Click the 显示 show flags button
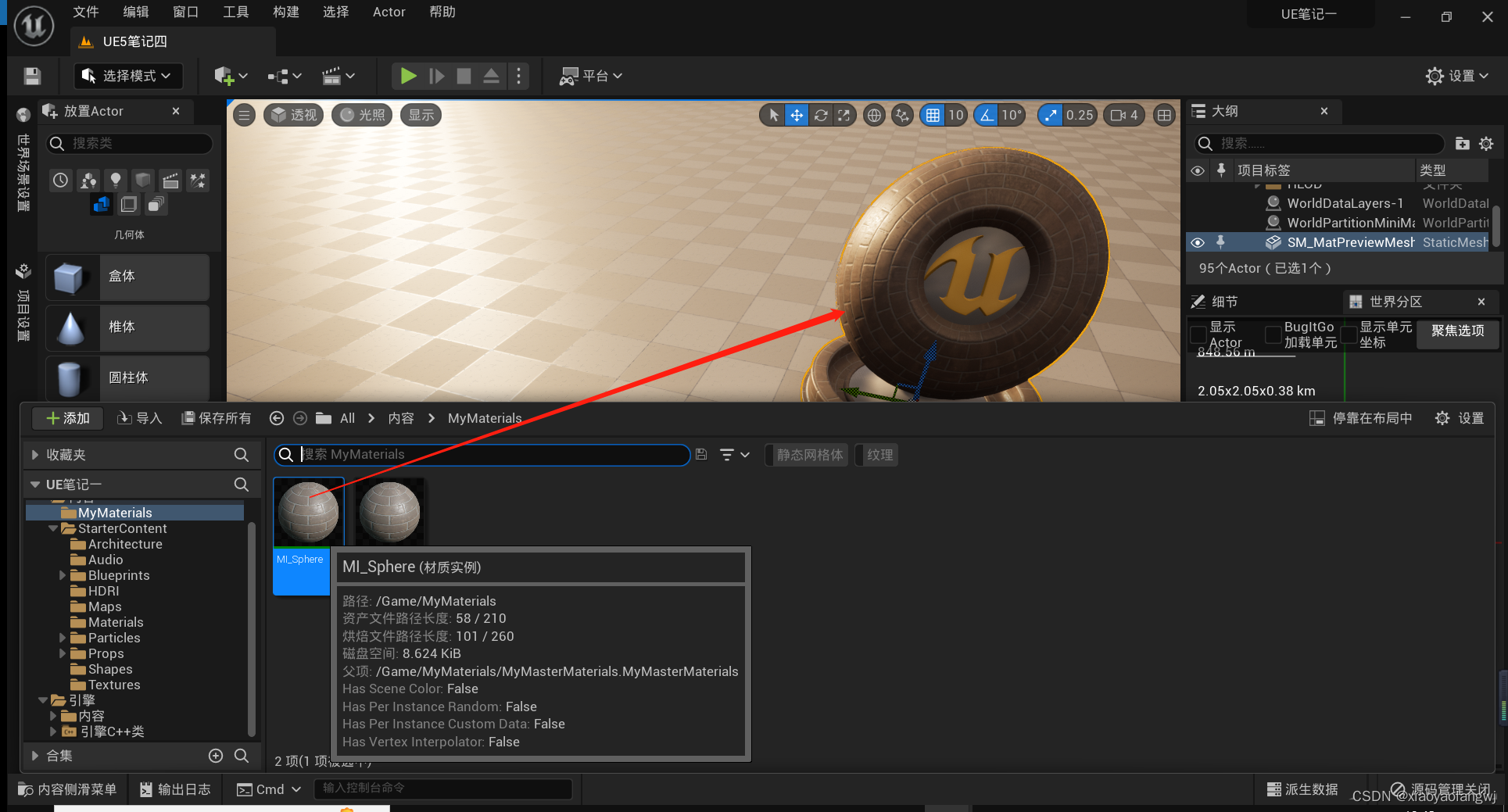Image resolution: width=1508 pixels, height=812 pixels. coord(421,116)
